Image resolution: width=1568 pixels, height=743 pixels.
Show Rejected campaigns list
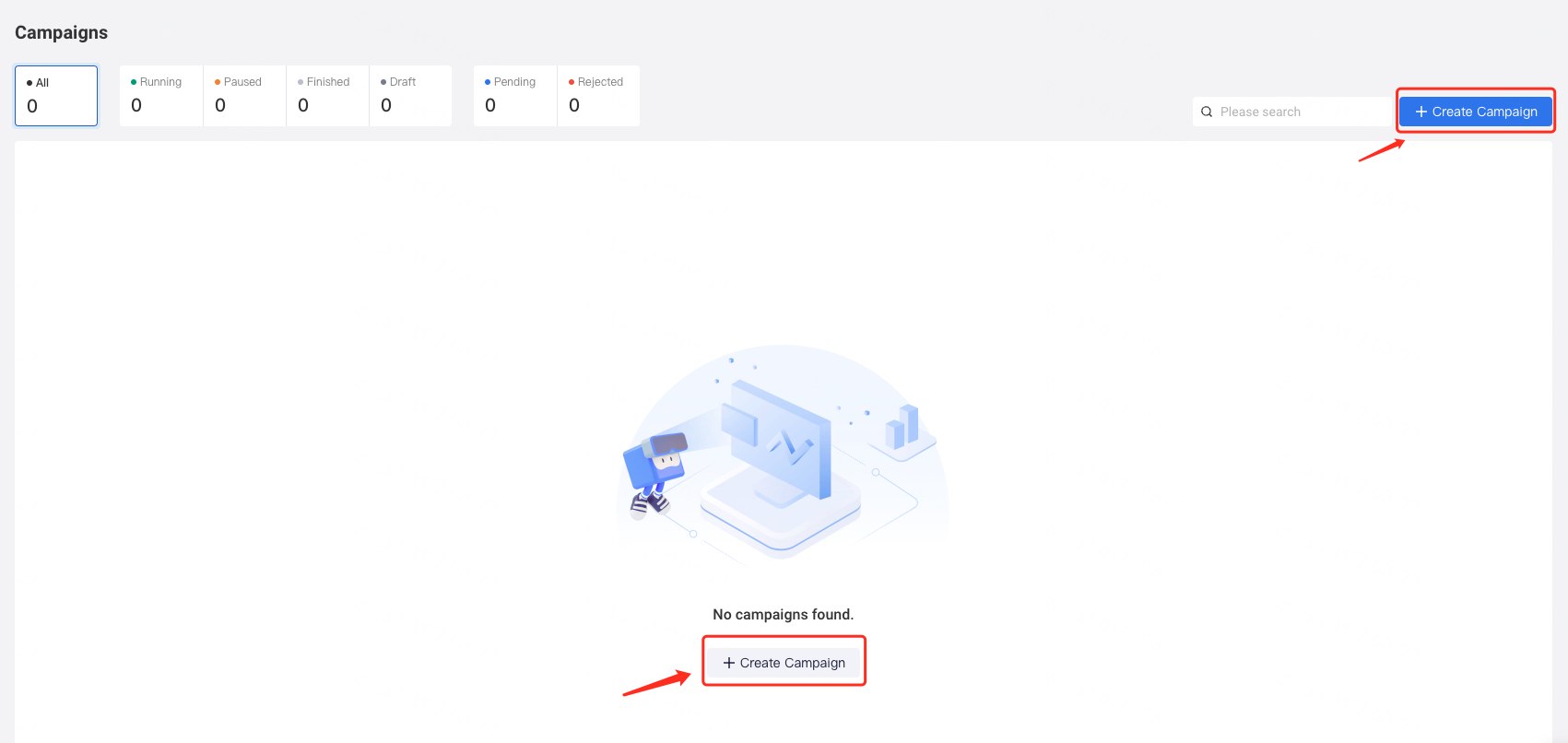pyautogui.click(x=598, y=95)
